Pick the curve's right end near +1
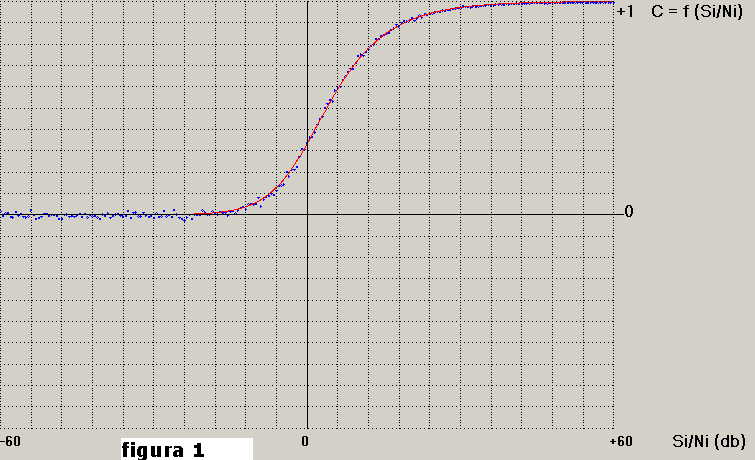 pos(611,3)
